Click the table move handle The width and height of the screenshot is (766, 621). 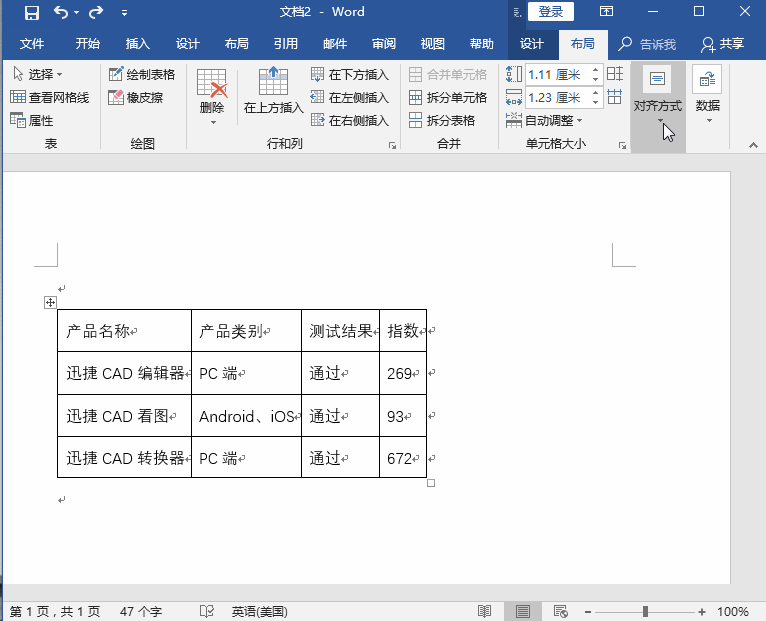pos(50,302)
